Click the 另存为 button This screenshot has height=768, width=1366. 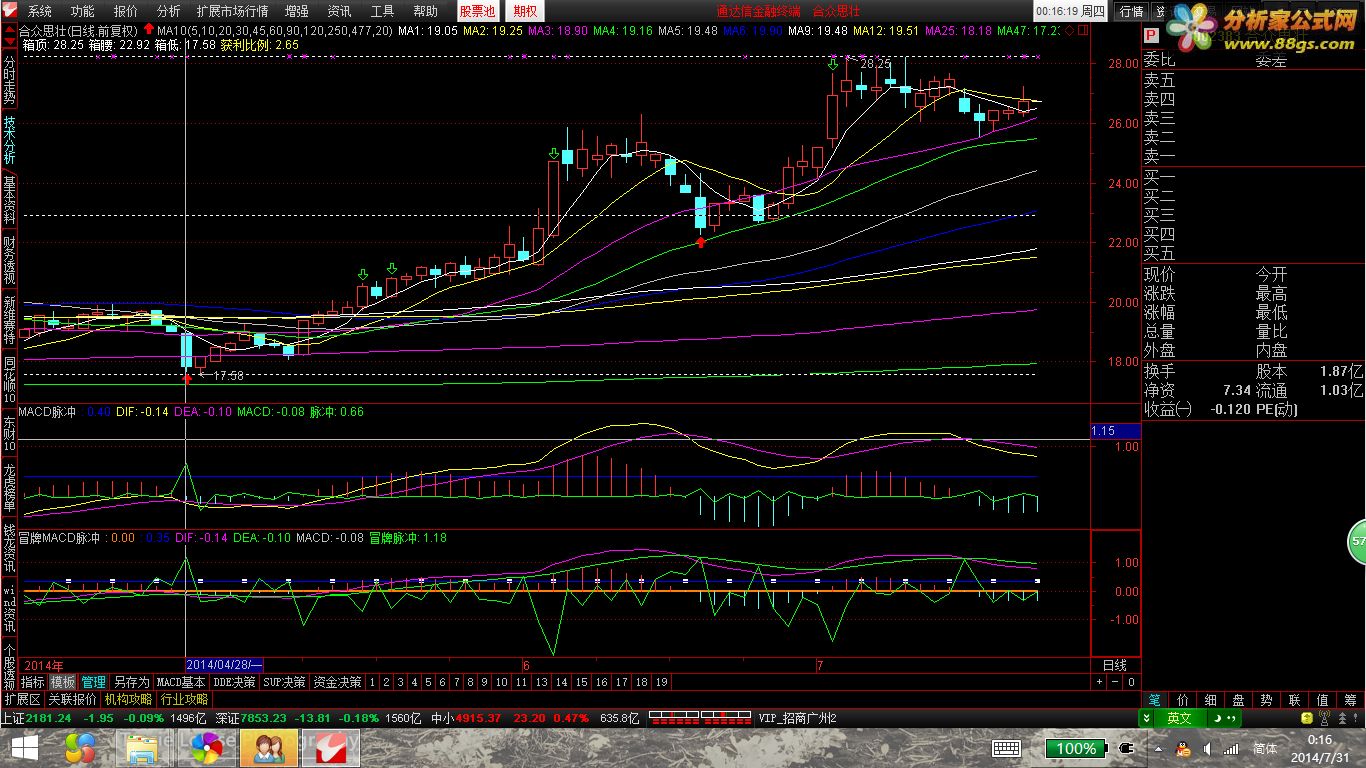[x=131, y=682]
